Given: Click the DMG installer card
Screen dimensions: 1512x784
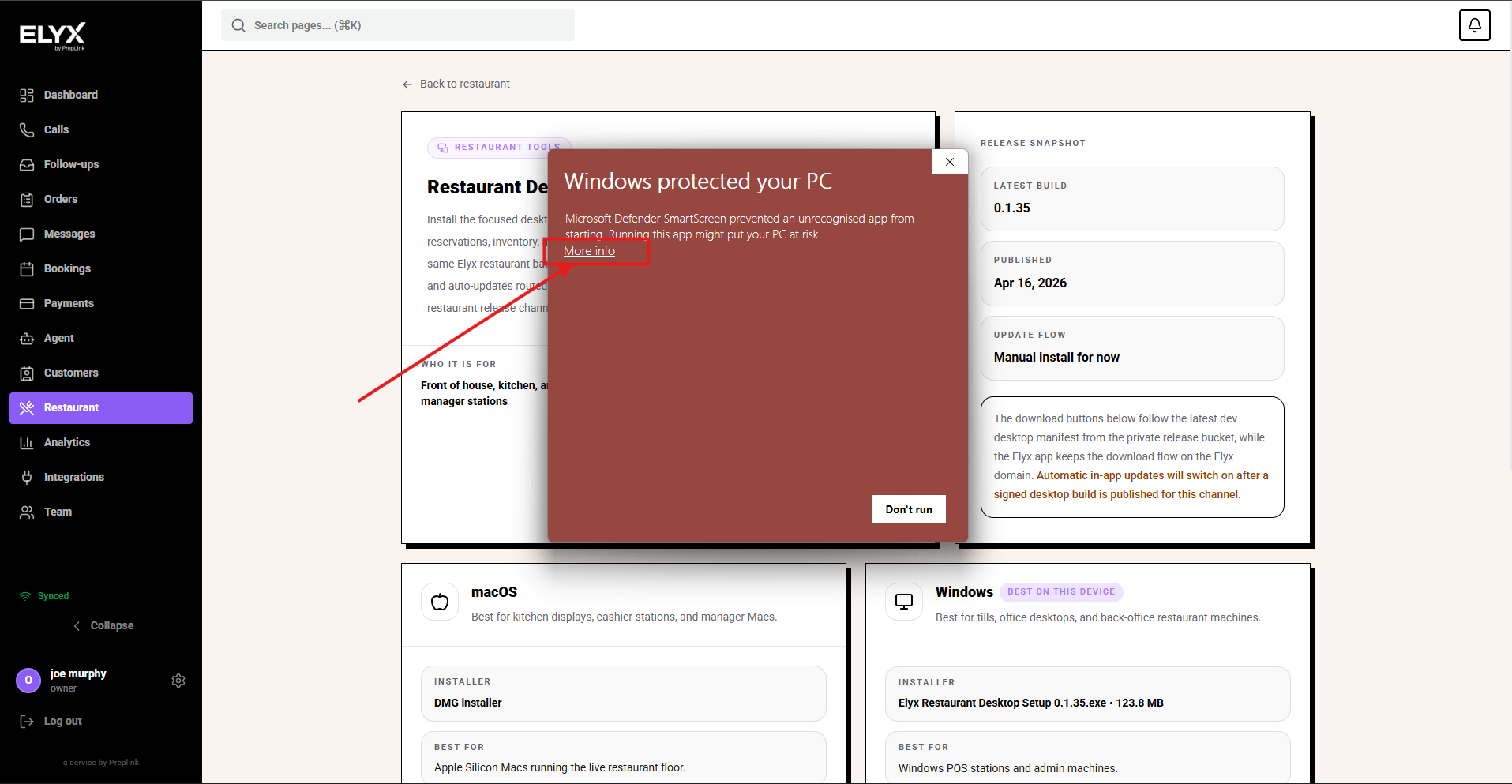Looking at the screenshot, I should [624, 693].
